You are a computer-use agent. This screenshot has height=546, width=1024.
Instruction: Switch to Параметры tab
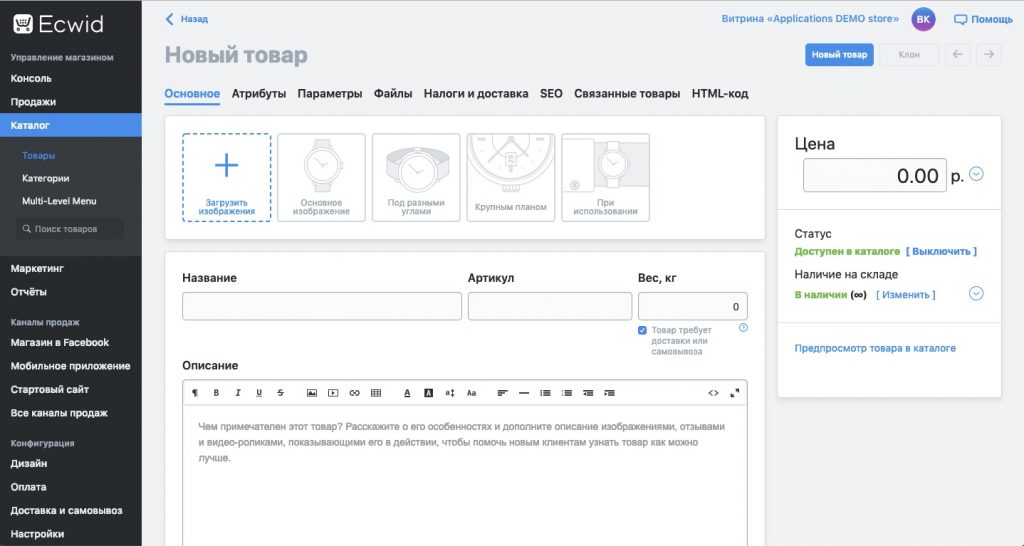point(330,93)
